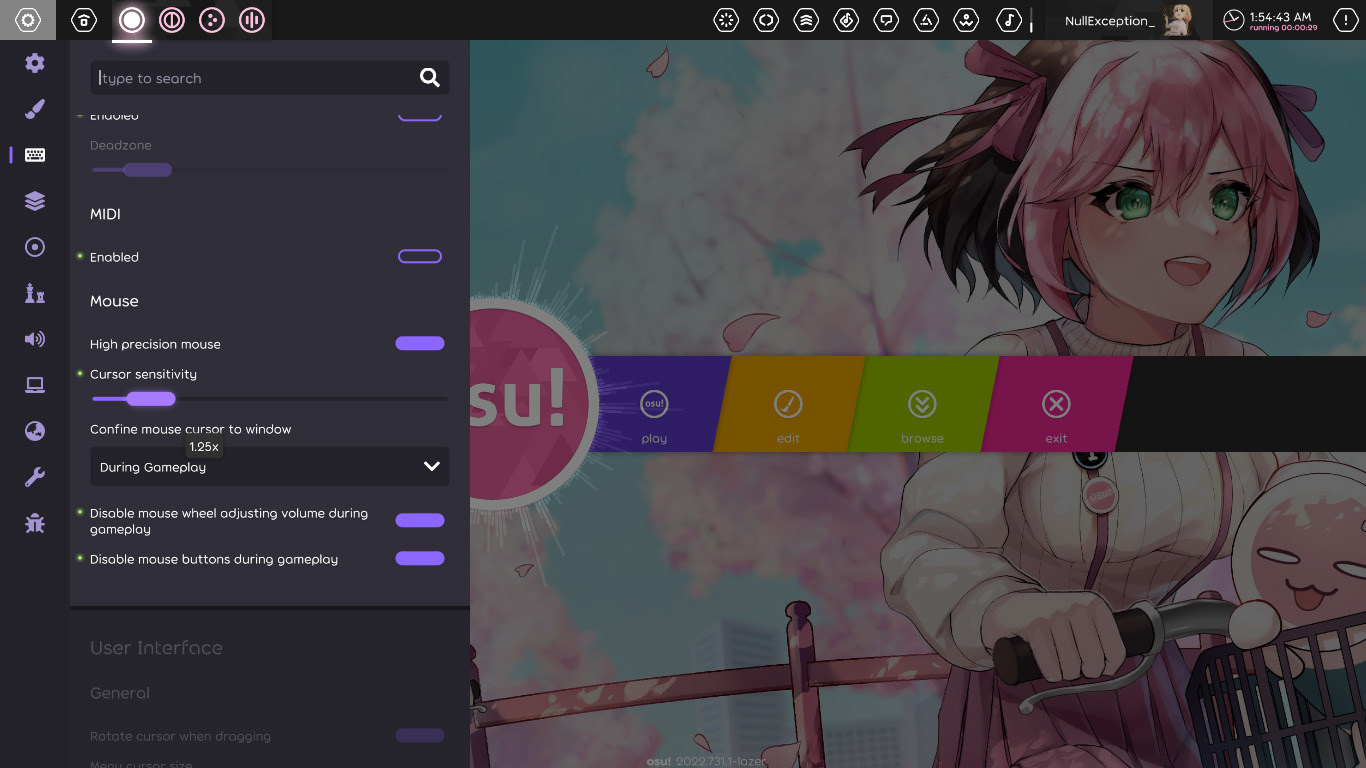Viewport: 1366px width, 768px height.
Task: Open the changelog icon in toolbar
Action: click(x=766, y=20)
